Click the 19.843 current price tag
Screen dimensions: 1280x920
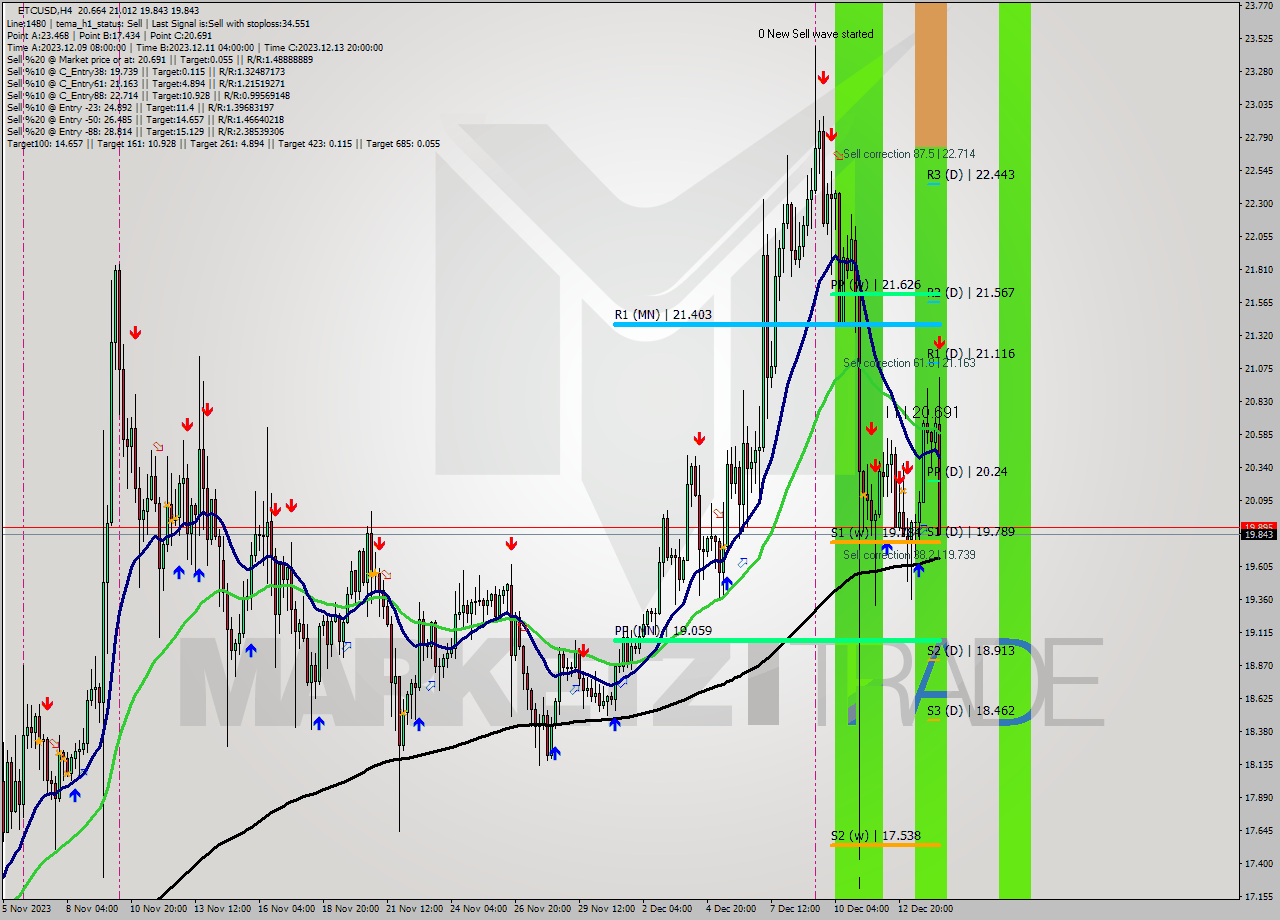[x=1259, y=535]
